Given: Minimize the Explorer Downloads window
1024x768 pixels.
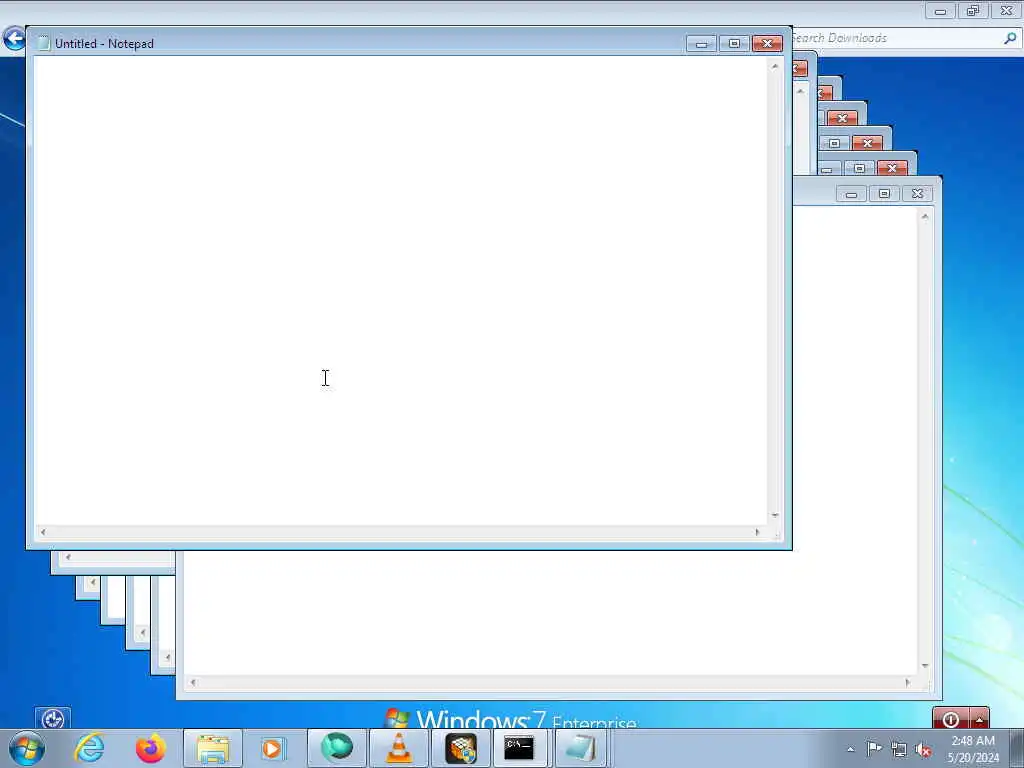Looking at the screenshot, I should (x=940, y=10).
